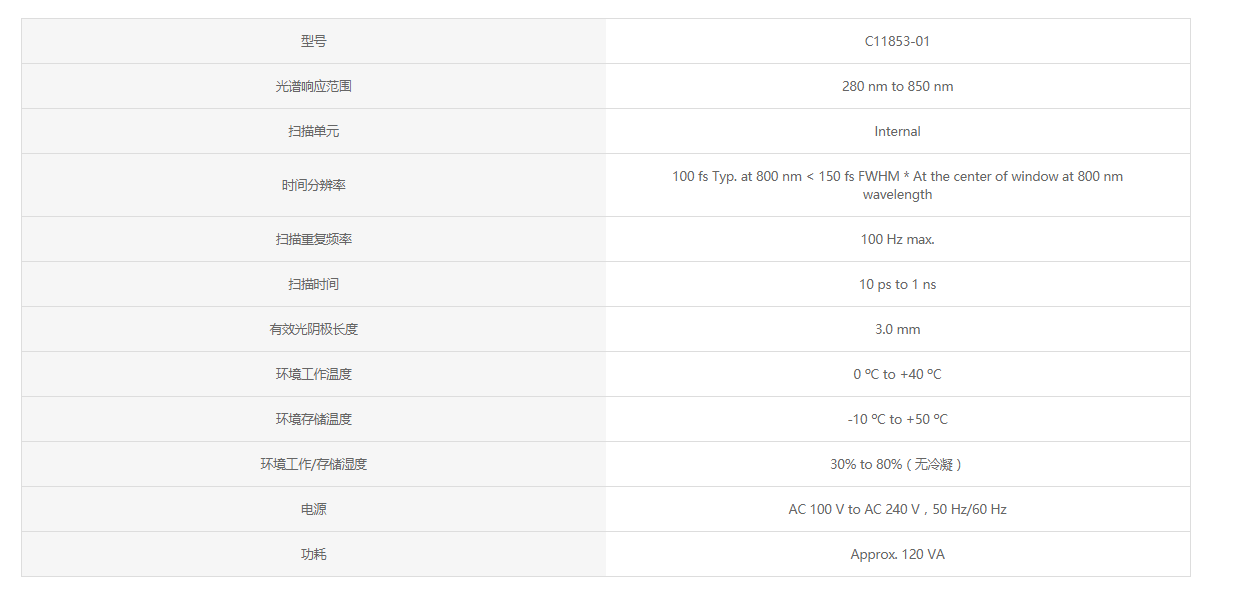The width and height of the screenshot is (1238, 591).
Task: Select the 100 Hz max. value
Action: pos(897,239)
